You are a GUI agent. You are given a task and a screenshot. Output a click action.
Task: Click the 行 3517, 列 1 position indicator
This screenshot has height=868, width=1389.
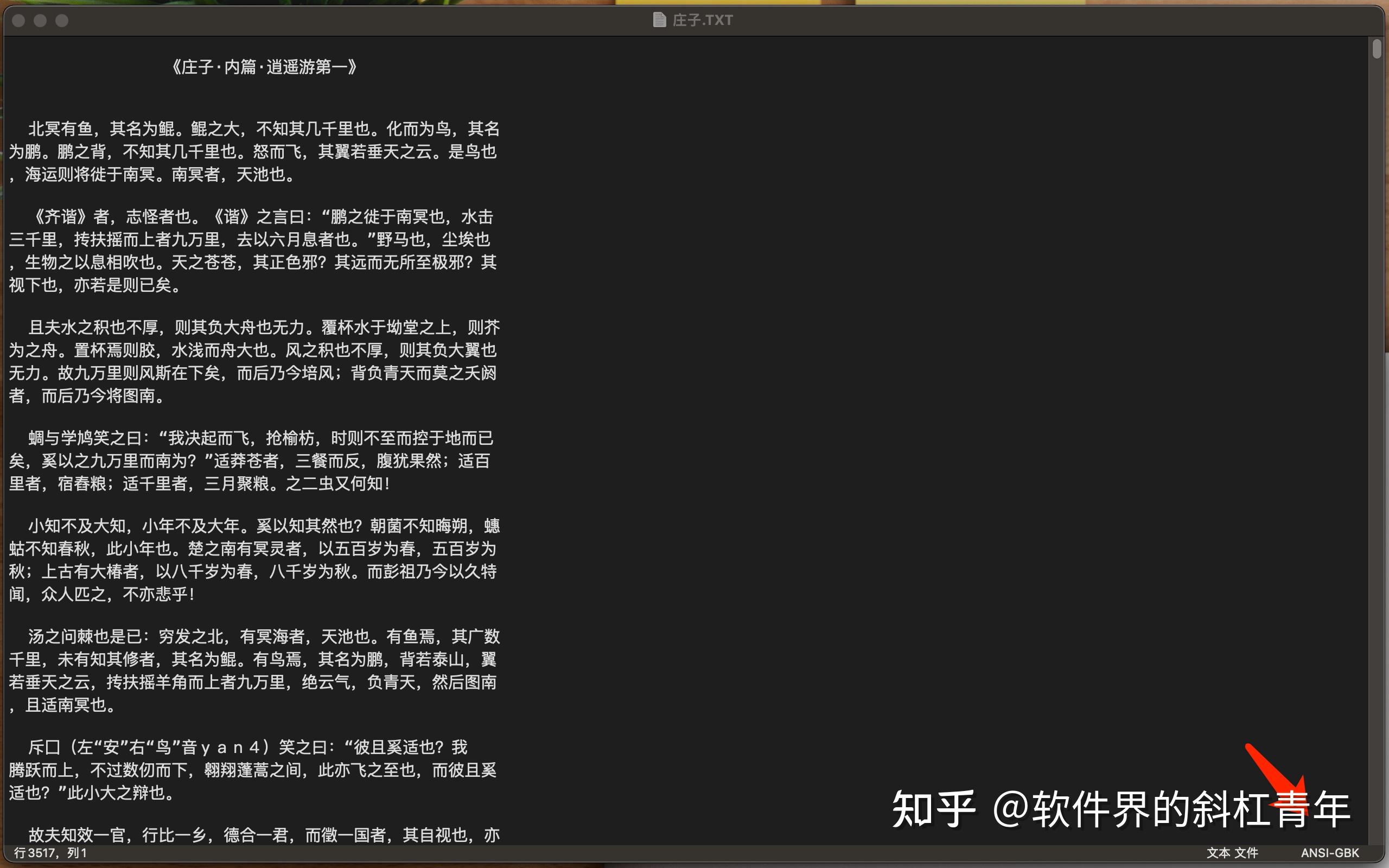pos(50,852)
